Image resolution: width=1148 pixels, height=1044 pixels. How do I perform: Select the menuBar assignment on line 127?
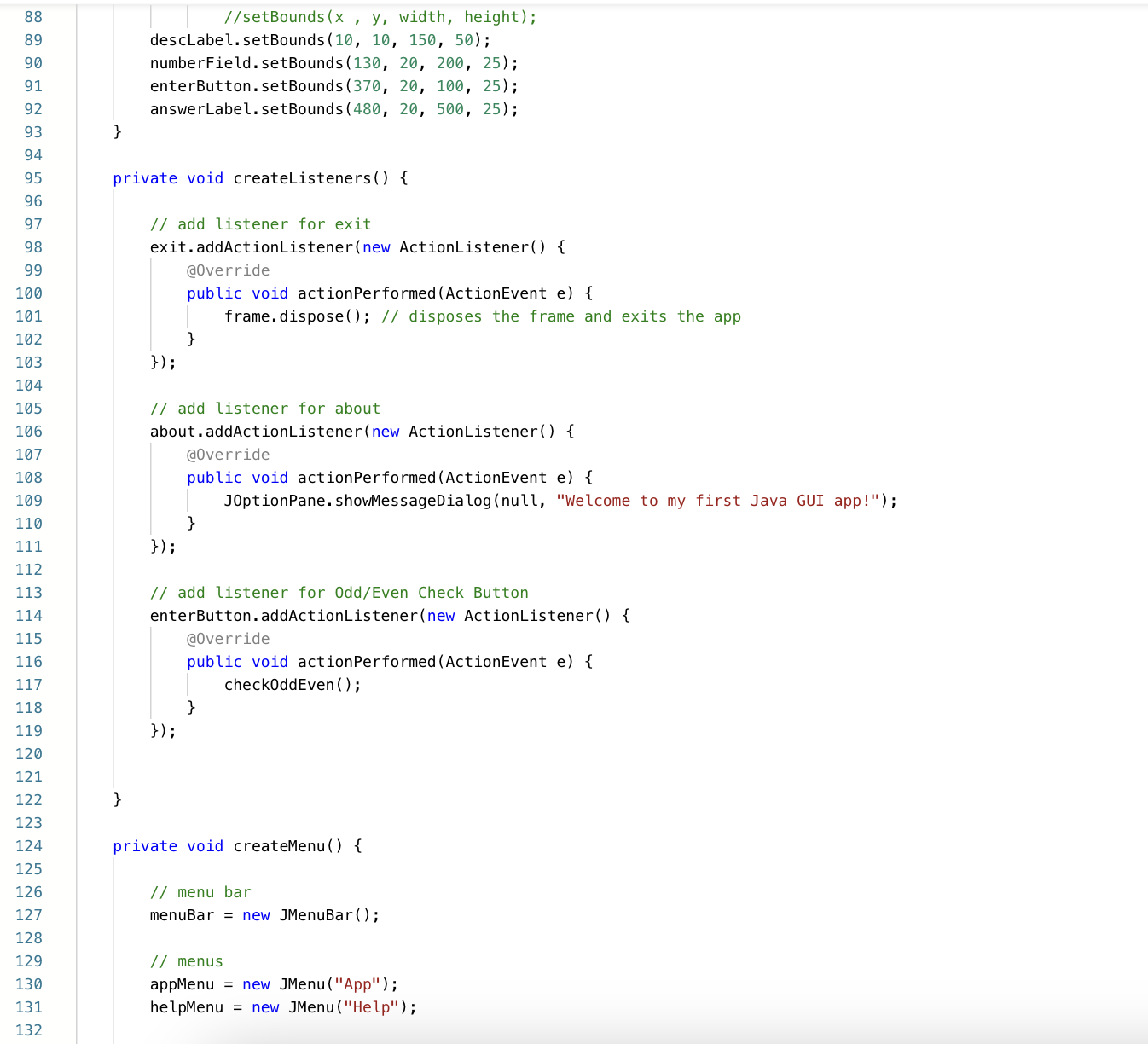tap(264, 915)
